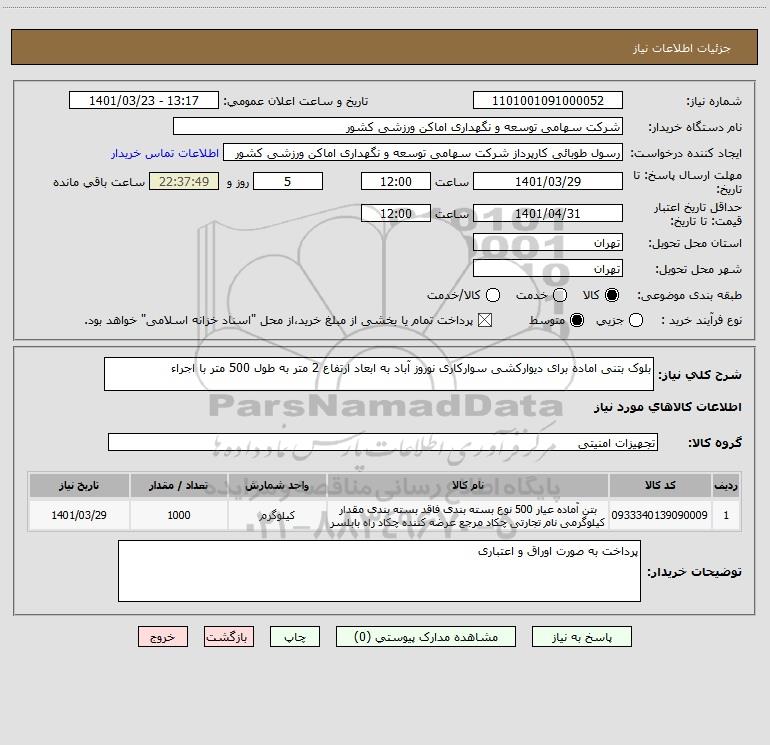
Task: Click the price validity date 1401/04/31 field
Action: 548,214
